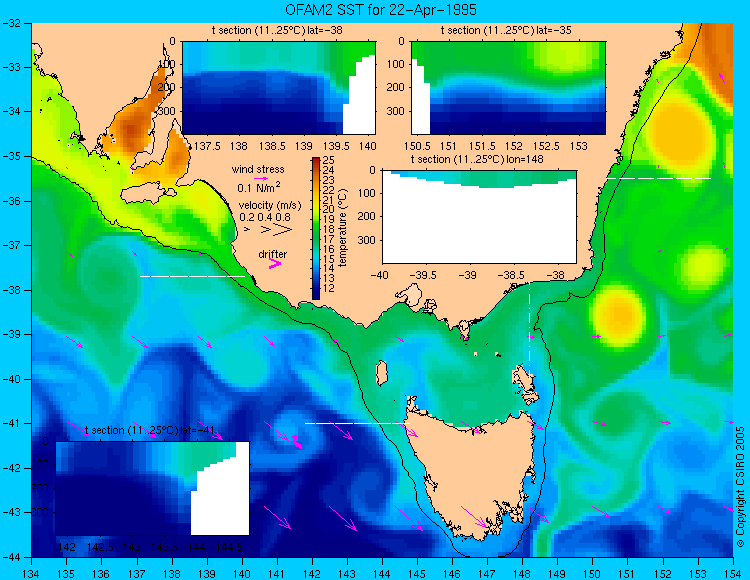Image resolution: width=750 pixels, height=580 pixels.
Task: Click the chart title OFAM2 SST for 22-Apr-1995
Action: point(381,10)
